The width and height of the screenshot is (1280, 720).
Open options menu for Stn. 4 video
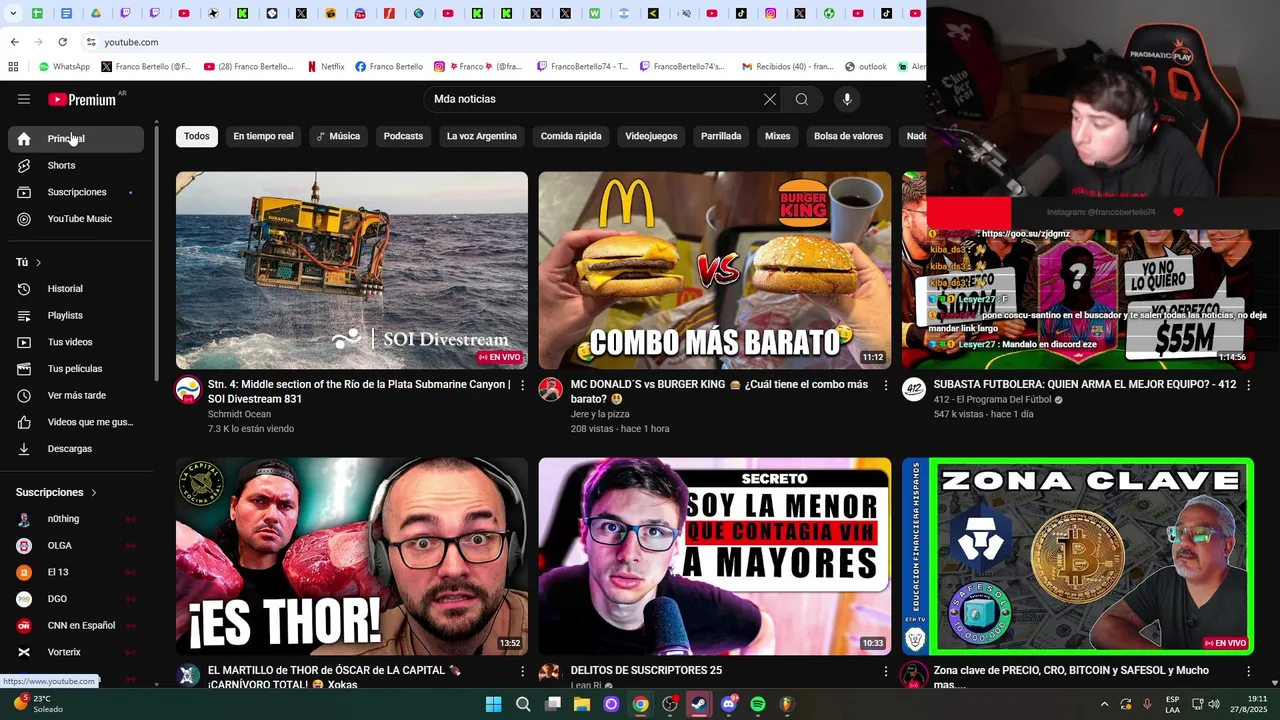(x=522, y=385)
